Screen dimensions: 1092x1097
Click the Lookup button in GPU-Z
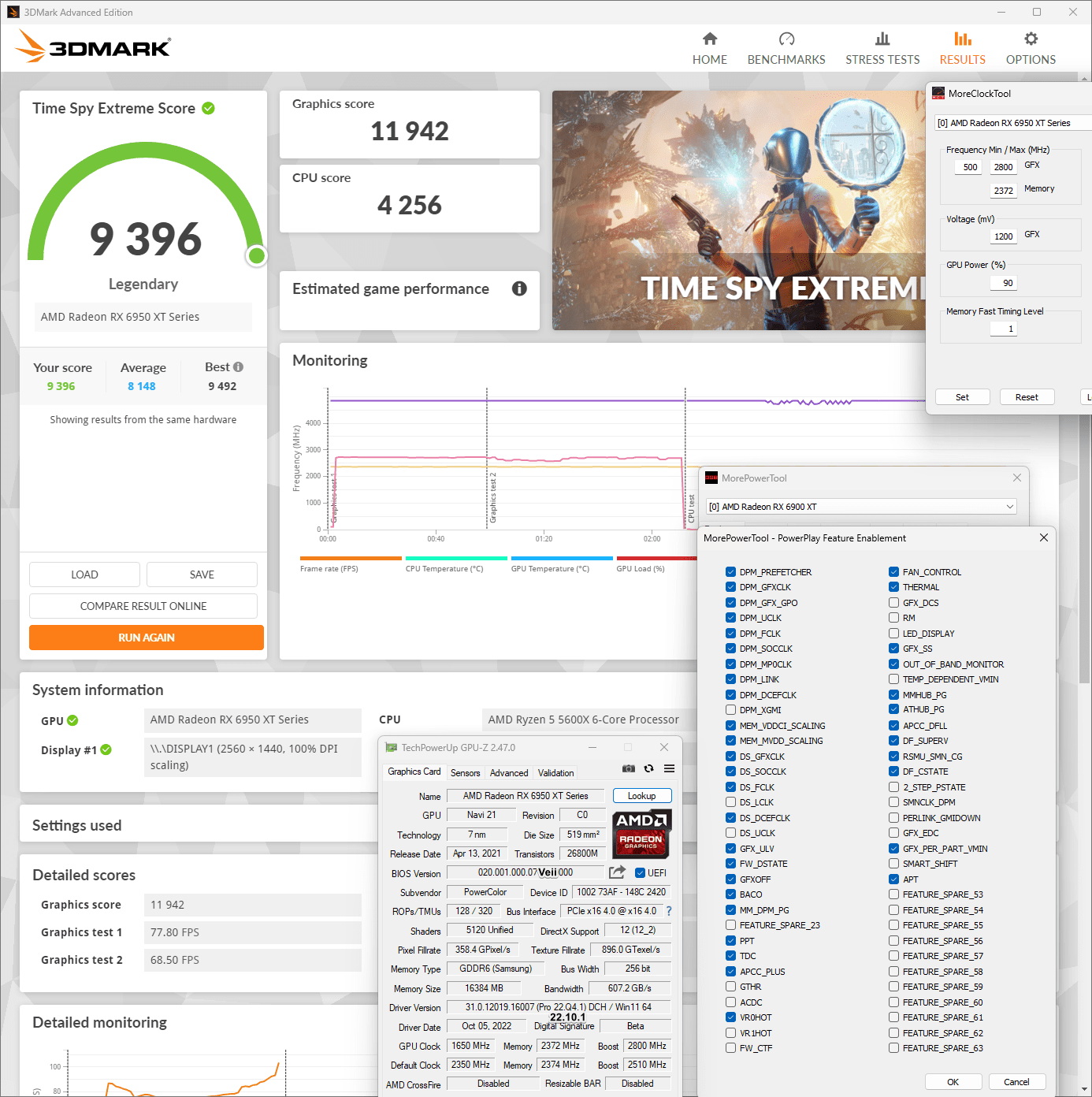(642, 796)
